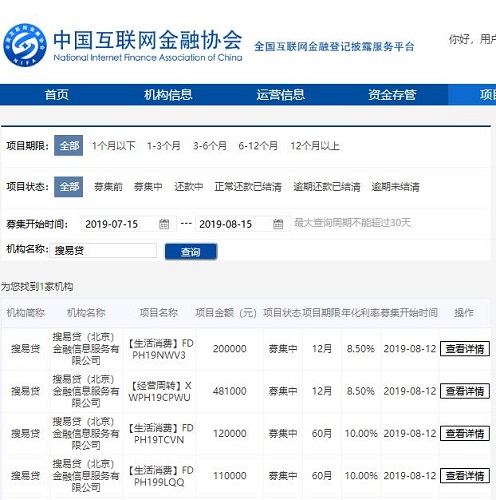Open the end date calendar icon
Screen dimensions: 496x500
278,224
